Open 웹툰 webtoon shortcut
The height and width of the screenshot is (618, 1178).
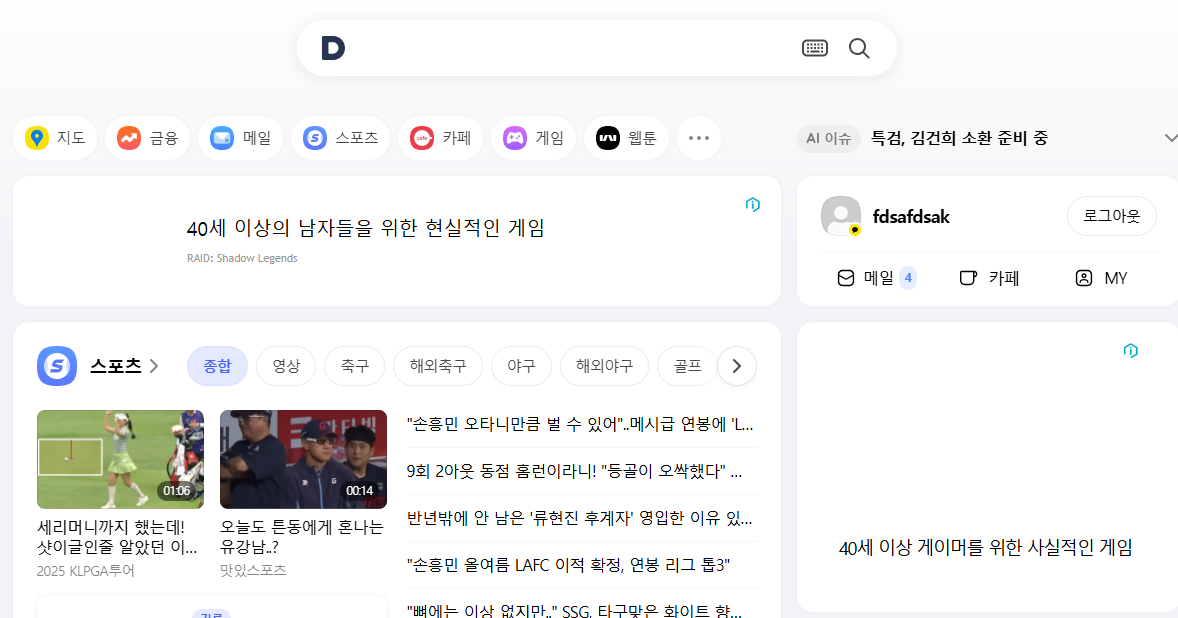tap(627, 138)
